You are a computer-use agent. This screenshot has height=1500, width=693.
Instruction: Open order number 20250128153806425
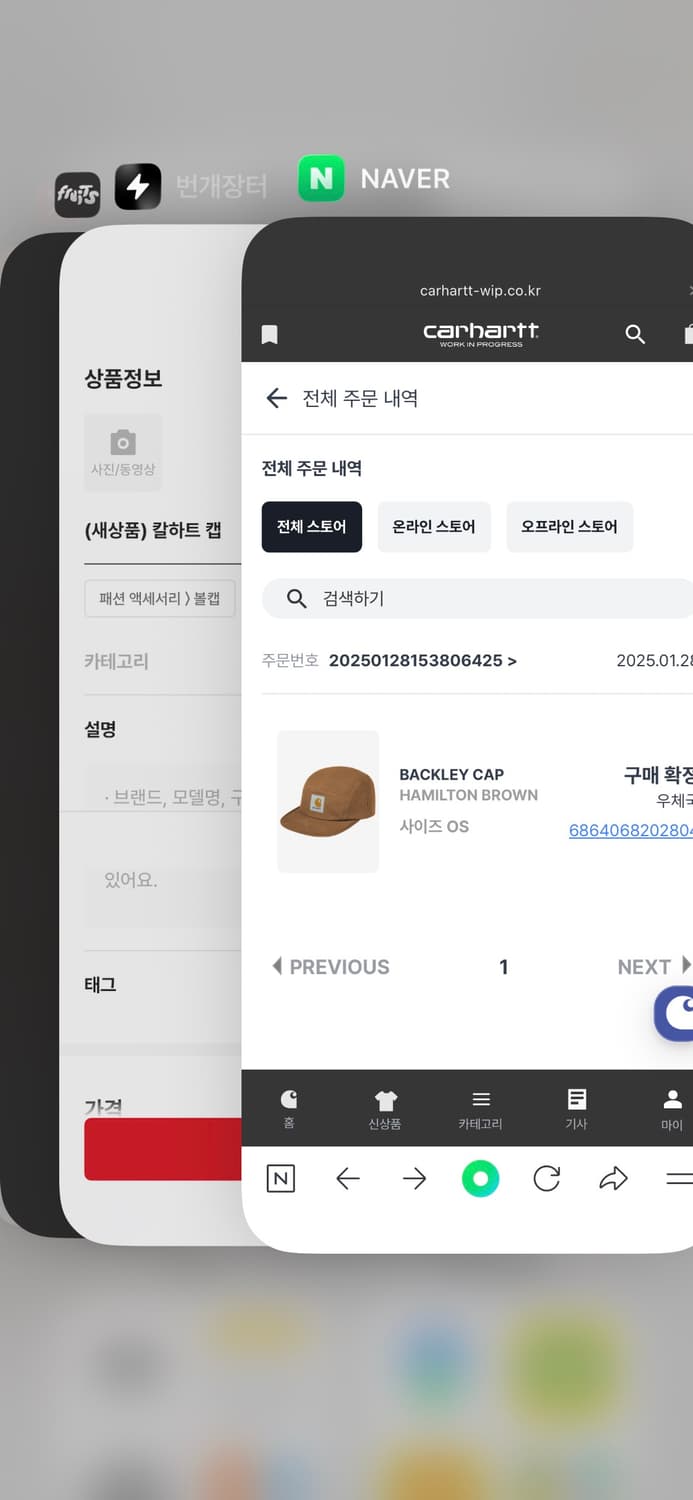(x=422, y=661)
